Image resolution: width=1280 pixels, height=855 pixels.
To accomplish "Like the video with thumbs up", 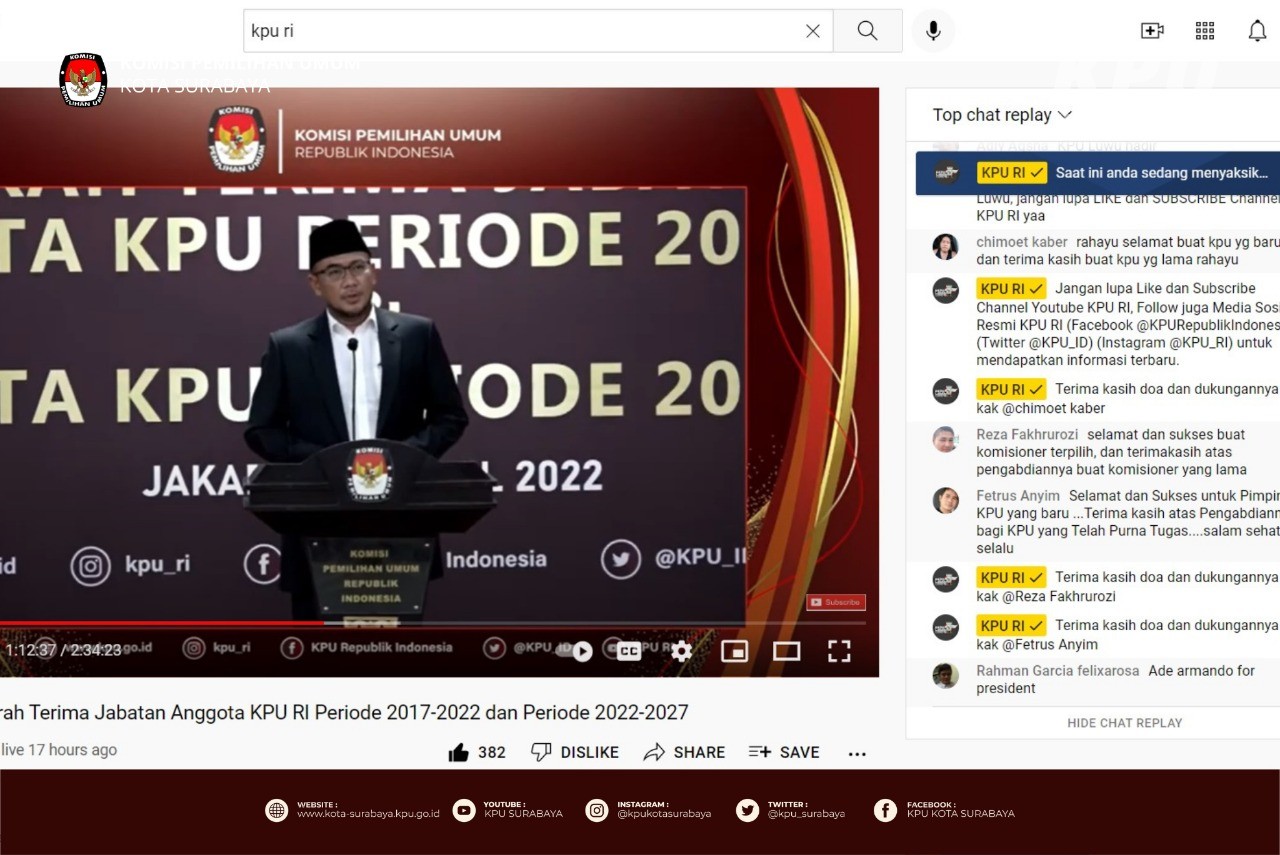I will 459,752.
